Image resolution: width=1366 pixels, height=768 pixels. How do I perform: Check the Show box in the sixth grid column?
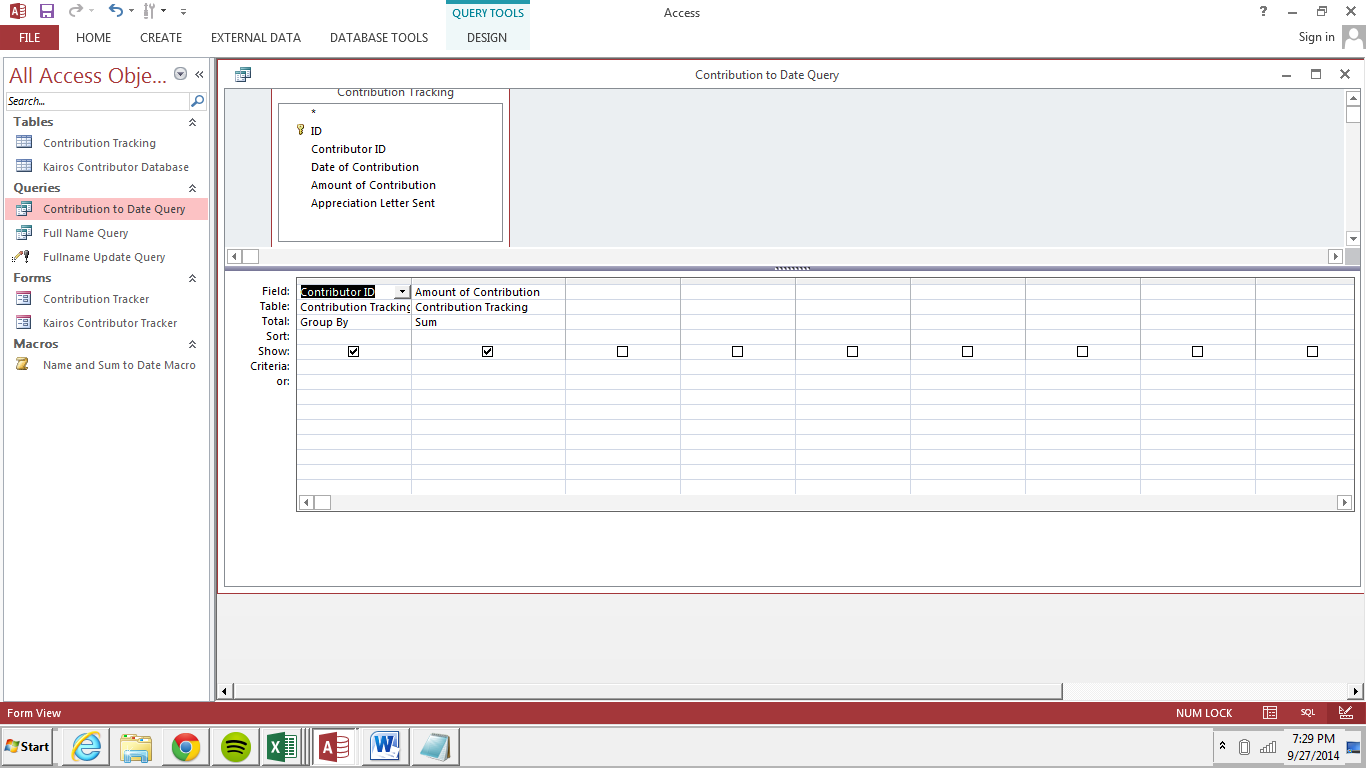[x=967, y=352]
